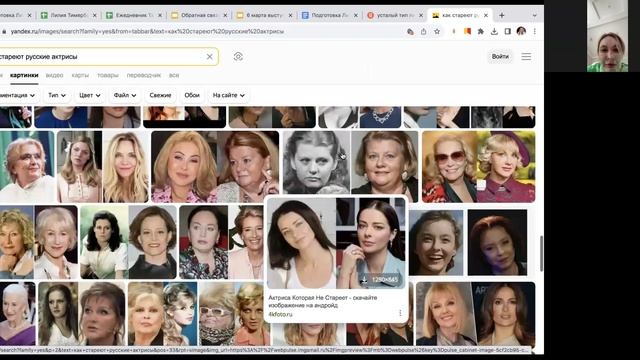Expand the 'Цвет' filter dropdown
The height and width of the screenshot is (360, 640).
(x=90, y=95)
